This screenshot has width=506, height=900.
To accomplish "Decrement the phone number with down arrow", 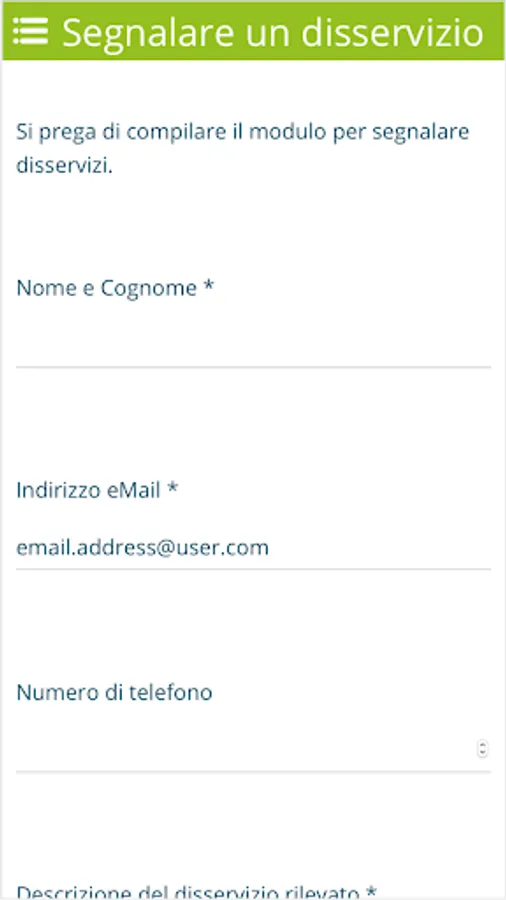I will 482,753.
